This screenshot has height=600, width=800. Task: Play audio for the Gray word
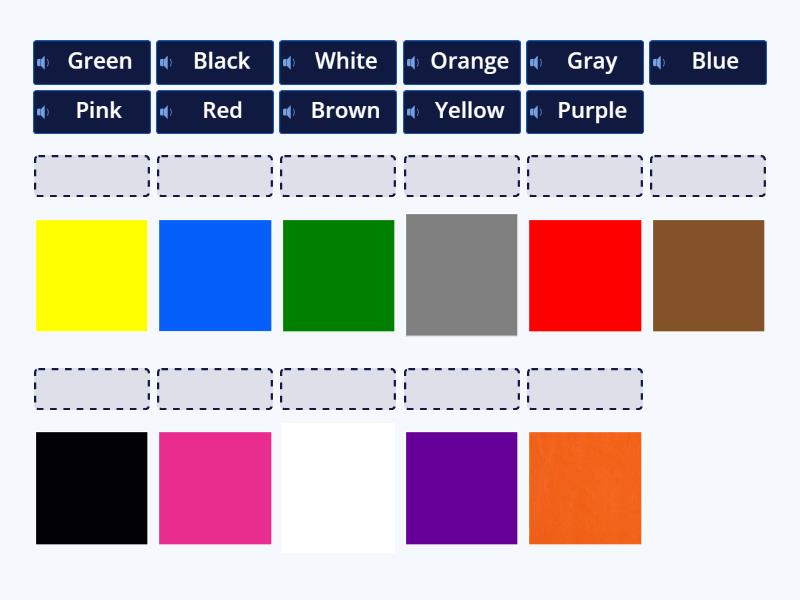click(536, 61)
